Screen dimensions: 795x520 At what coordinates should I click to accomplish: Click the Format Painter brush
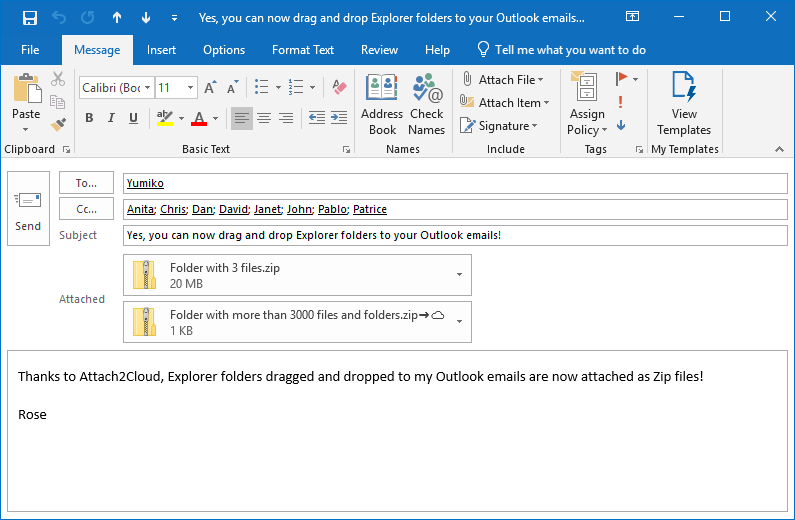[x=58, y=125]
